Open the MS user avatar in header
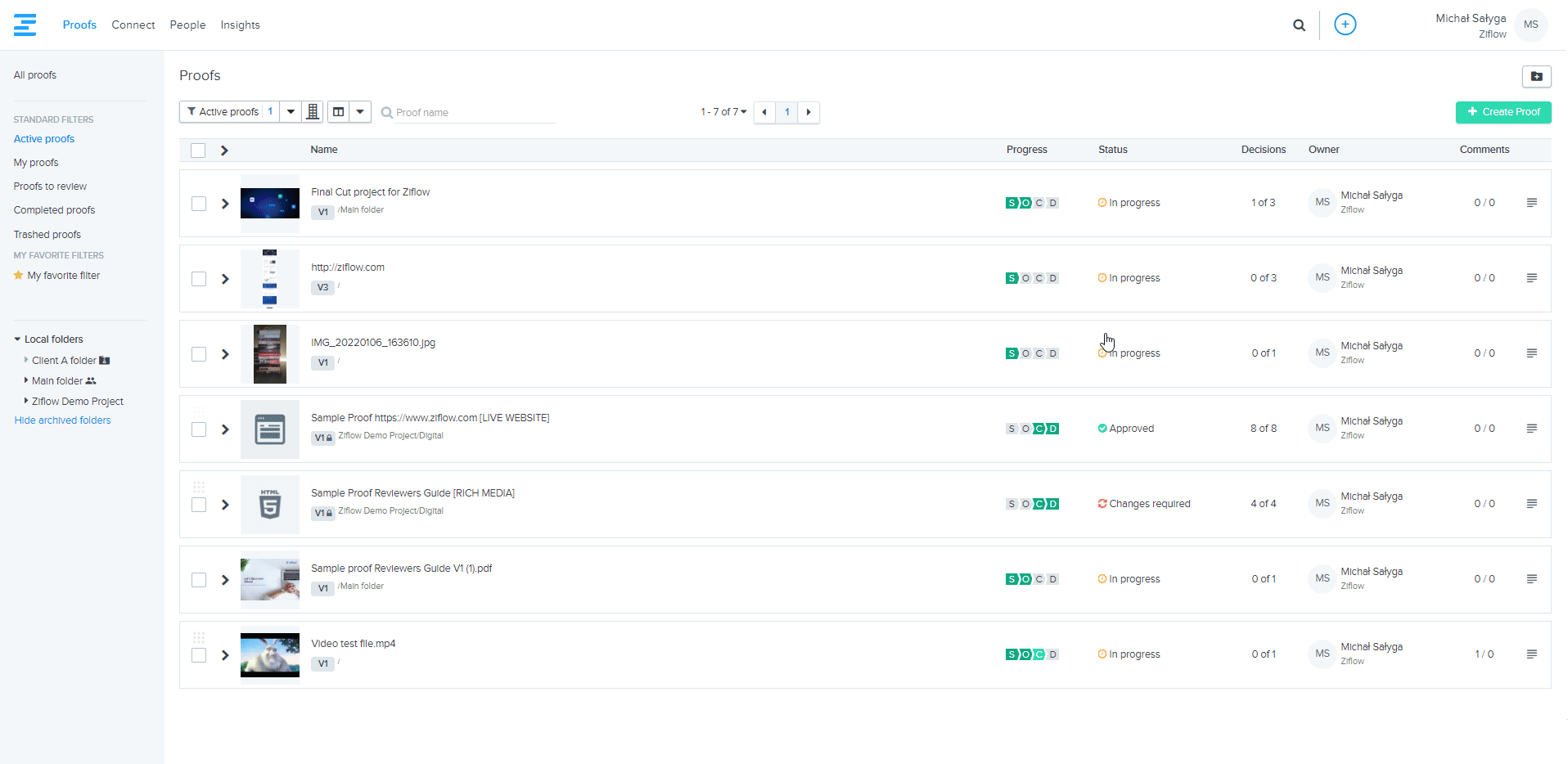Screen dimensions: 1568x764 pyautogui.click(x=1530, y=25)
